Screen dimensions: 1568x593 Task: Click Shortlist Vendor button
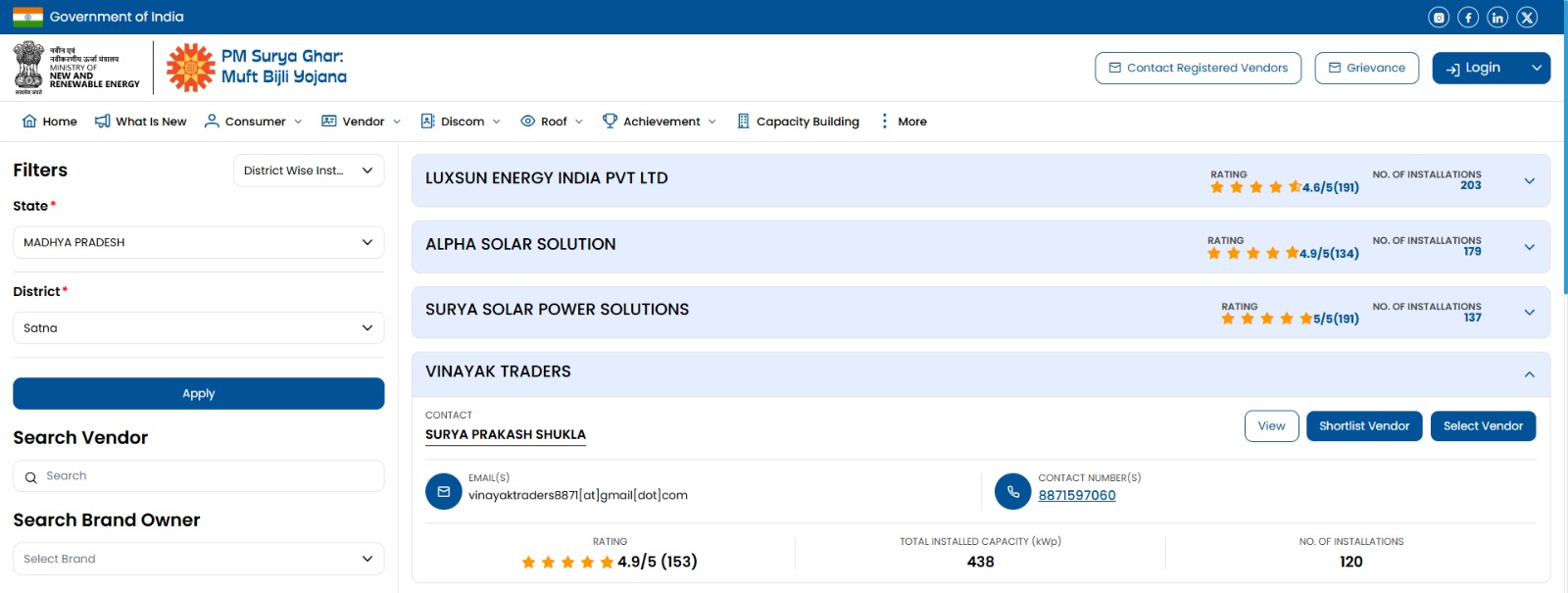(1364, 426)
